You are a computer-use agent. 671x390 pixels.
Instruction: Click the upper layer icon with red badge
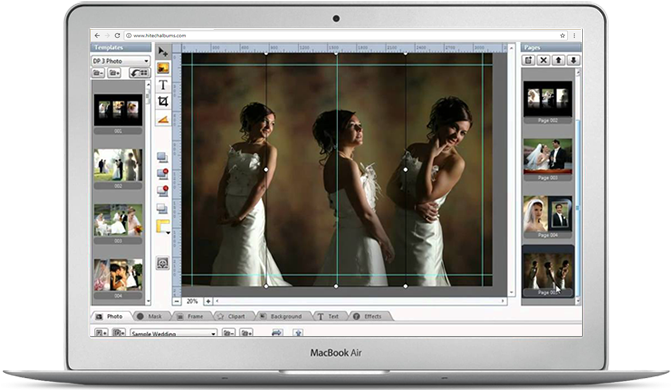pyautogui.click(x=162, y=174)
